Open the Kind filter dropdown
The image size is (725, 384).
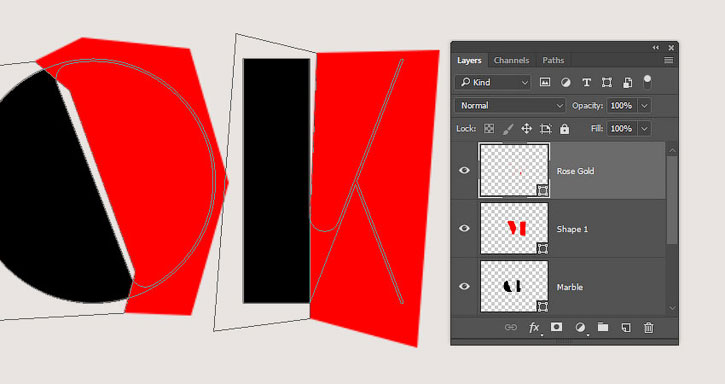(493, 82)
